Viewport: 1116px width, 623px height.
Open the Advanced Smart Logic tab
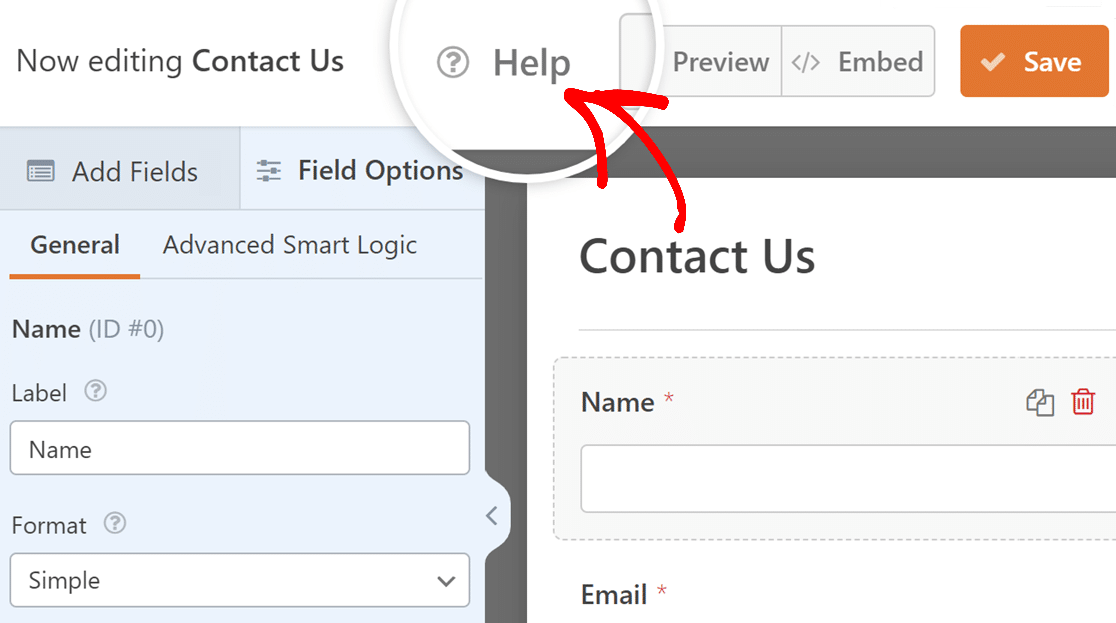coord(289,245)
